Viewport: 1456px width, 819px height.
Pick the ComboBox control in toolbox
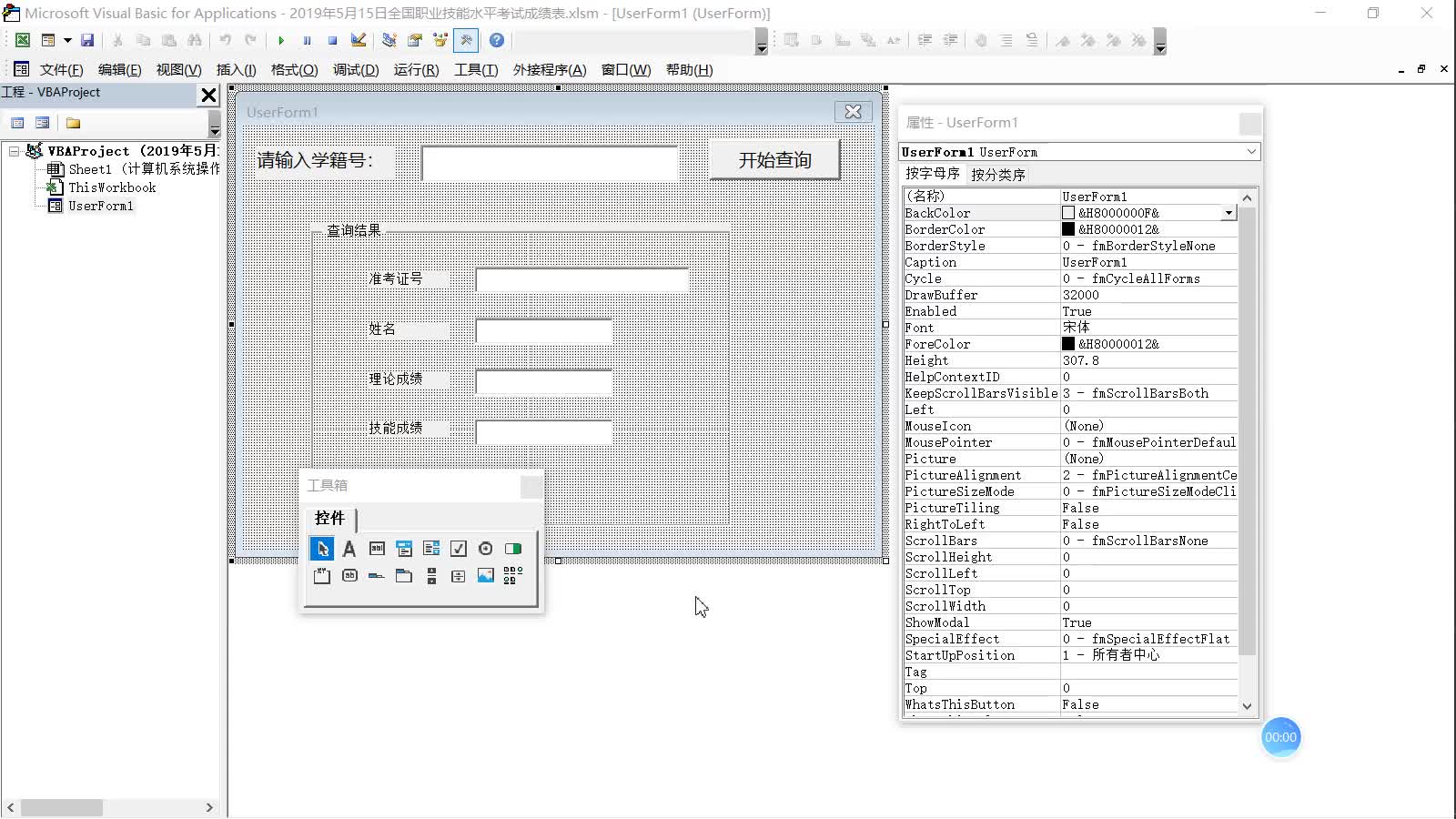pyautogui.click(x=404, y=549)
